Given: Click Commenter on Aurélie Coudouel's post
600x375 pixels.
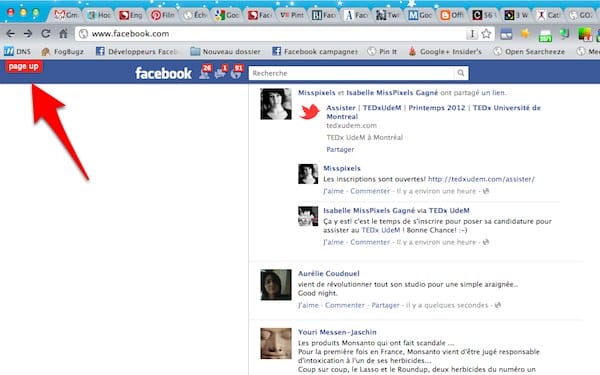Looking at the screenshot, I should pos(345,305).
